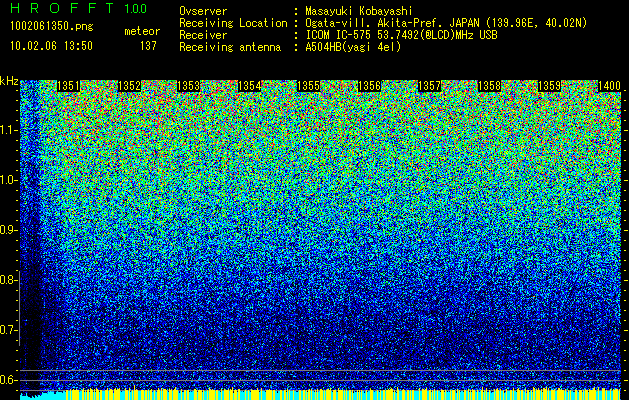Click the meteor count 137
629x400 pixels.
148,46
